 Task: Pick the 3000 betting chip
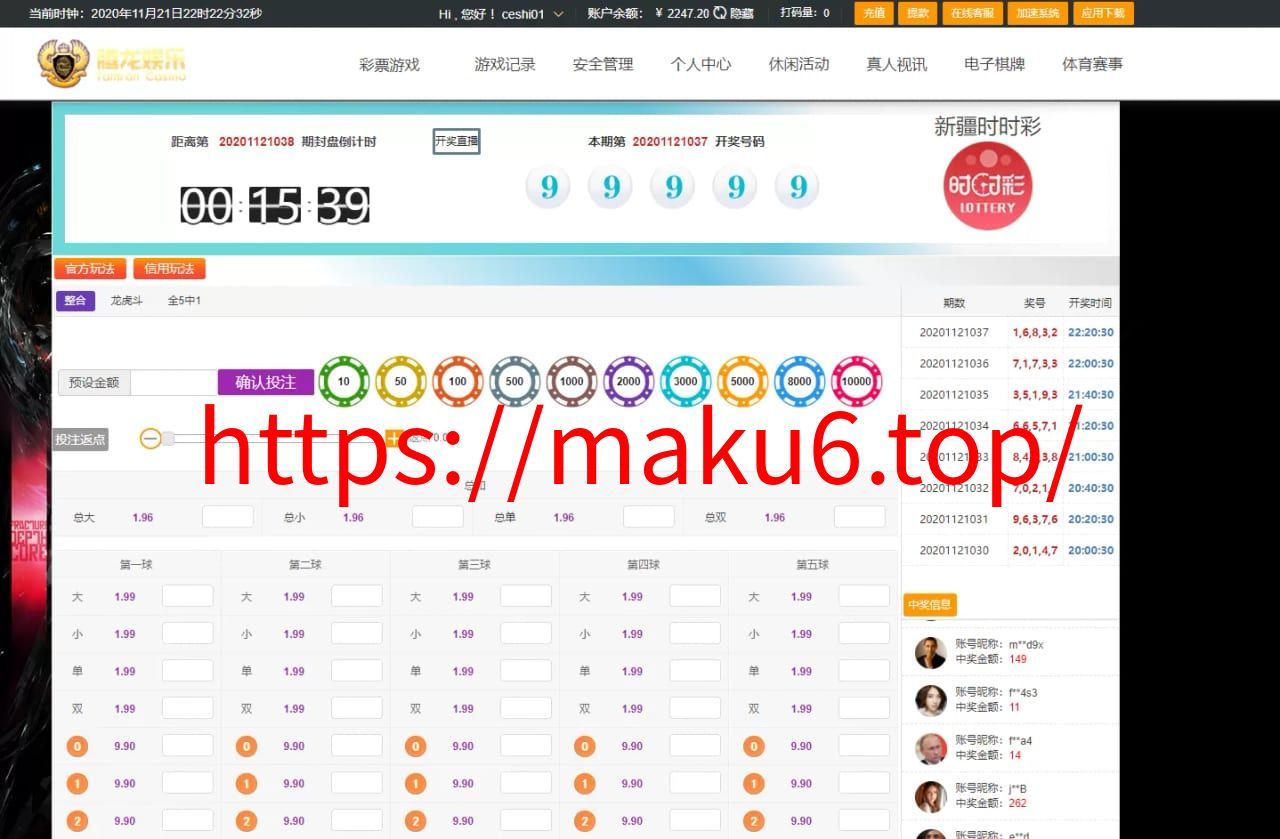[686, 381]
